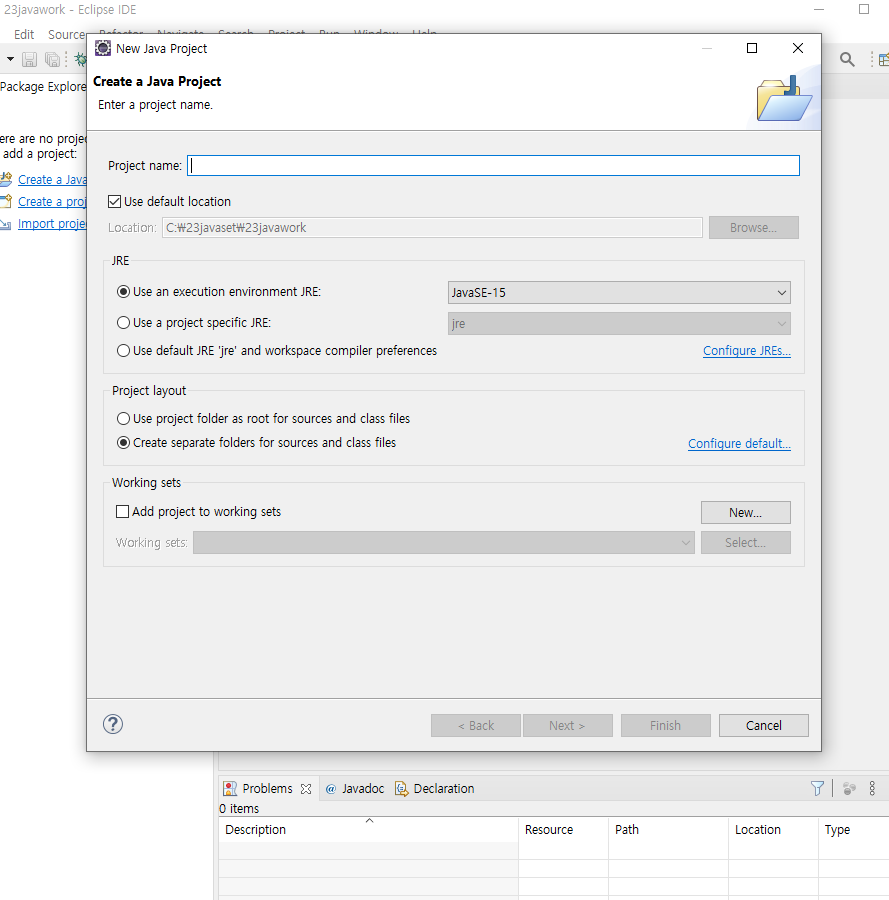Open the project specific jre dropdown

tap(619, 324)
